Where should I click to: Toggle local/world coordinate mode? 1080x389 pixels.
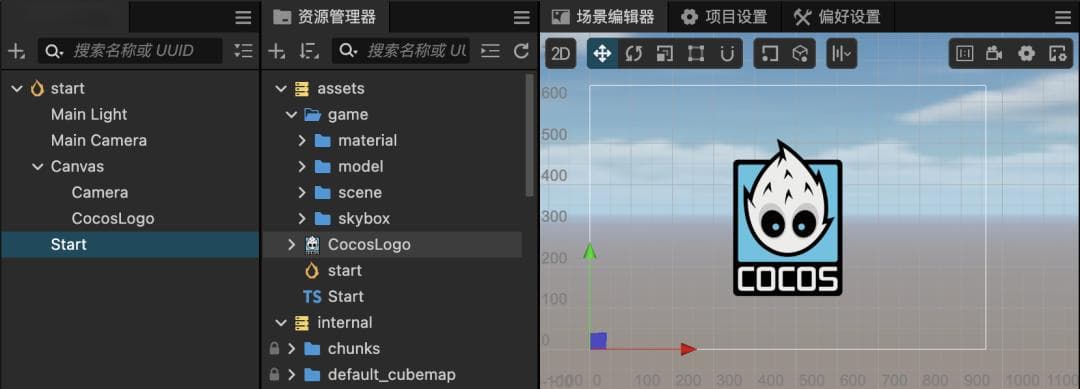[800, 54]
